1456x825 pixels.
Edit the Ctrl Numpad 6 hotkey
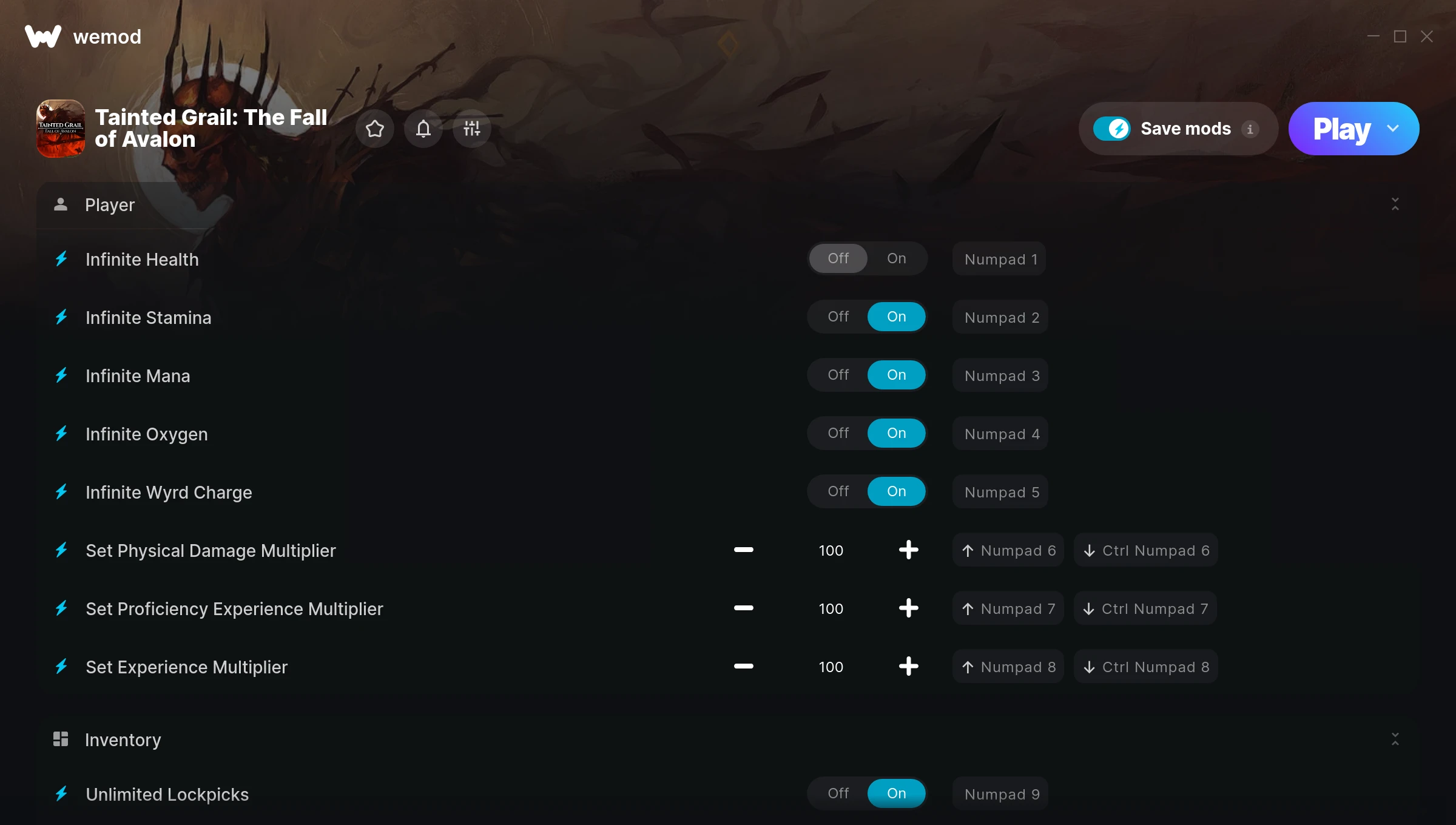point(1146,550)
